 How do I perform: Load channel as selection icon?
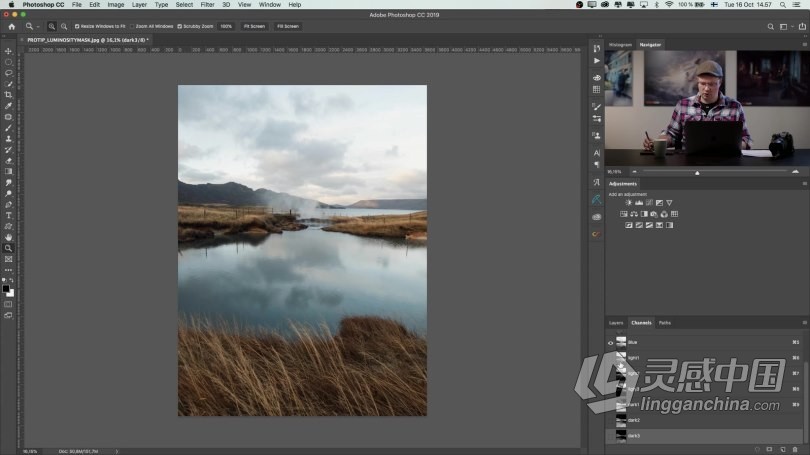point(757,450)
